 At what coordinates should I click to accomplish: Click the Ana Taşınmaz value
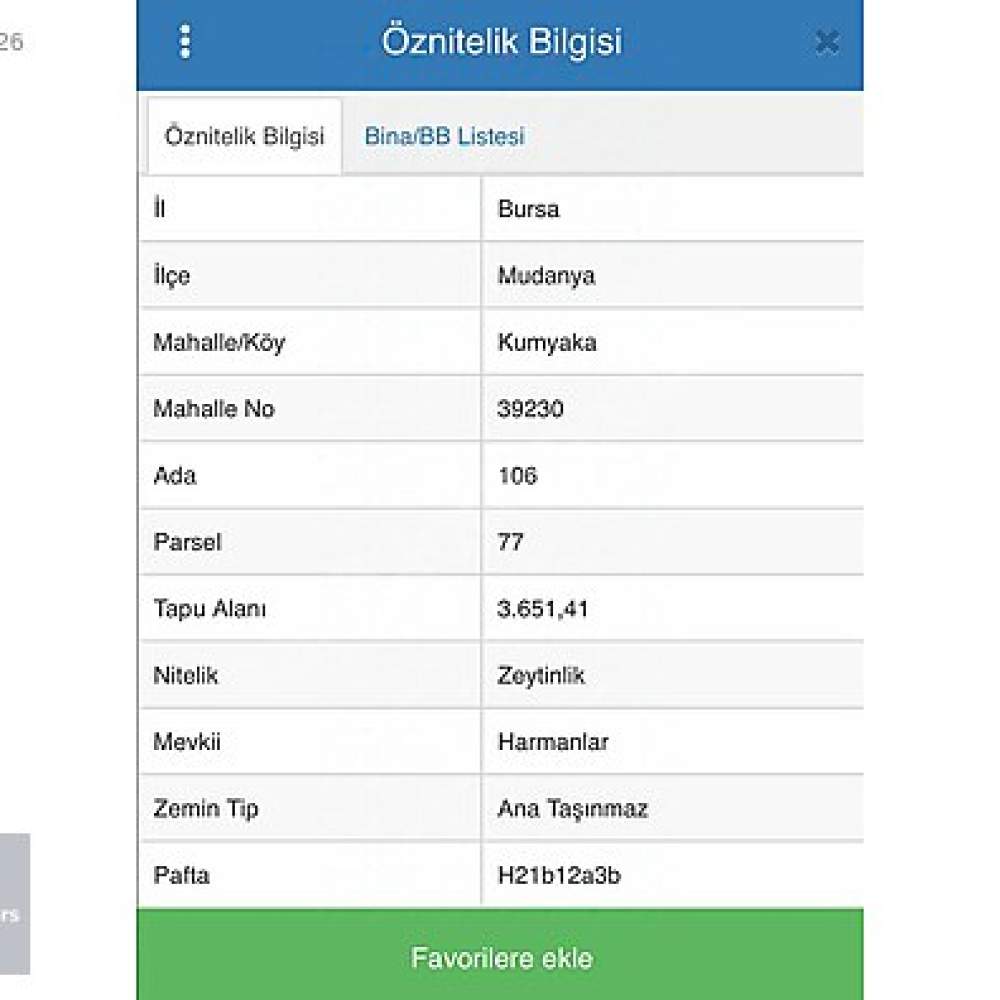(572, 808)
